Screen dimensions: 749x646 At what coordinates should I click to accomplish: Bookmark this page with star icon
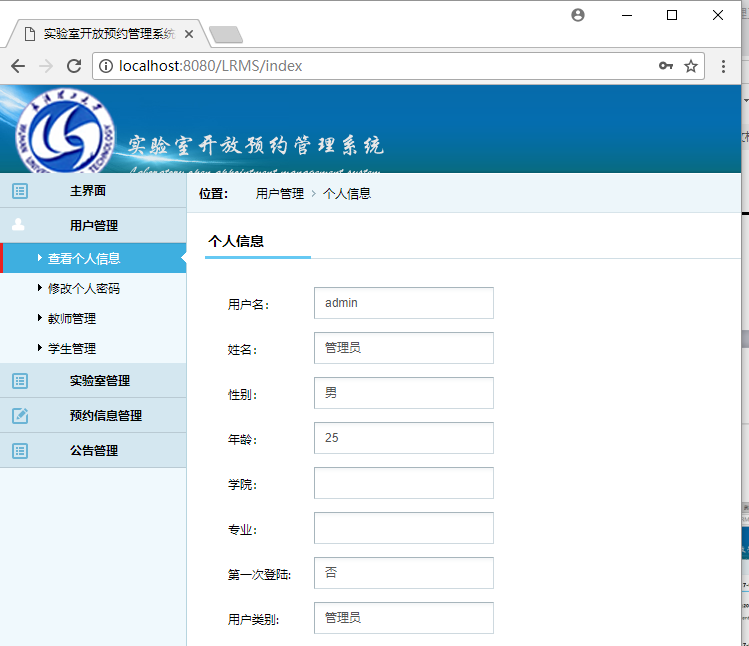691,66
